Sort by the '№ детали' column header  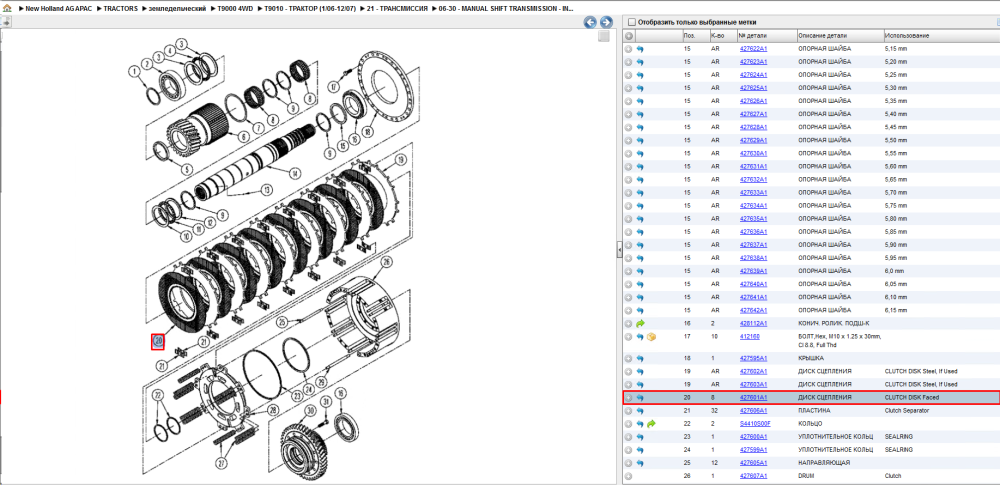point(767,36)
